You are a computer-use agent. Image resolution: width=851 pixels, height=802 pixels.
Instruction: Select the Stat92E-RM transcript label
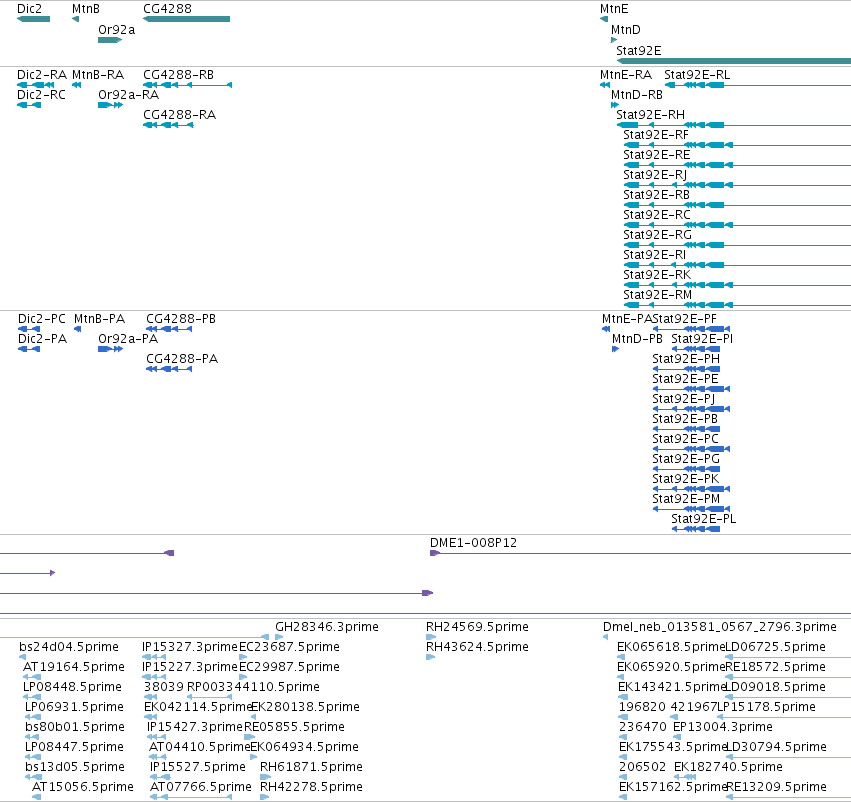(x=658, y=295)
